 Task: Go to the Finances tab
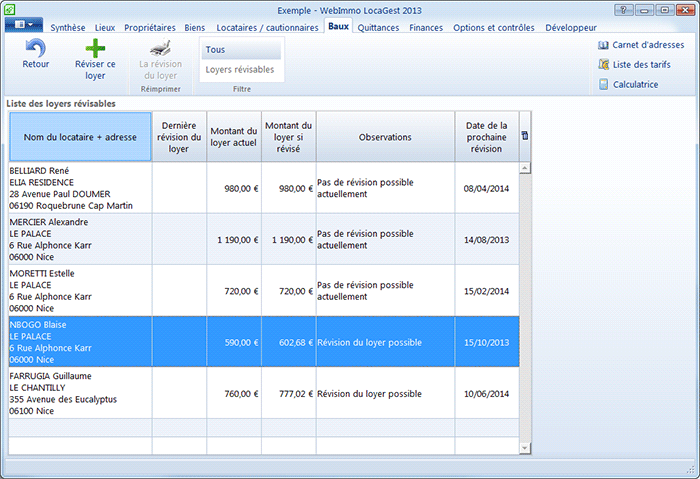click(x=426, y=27)
